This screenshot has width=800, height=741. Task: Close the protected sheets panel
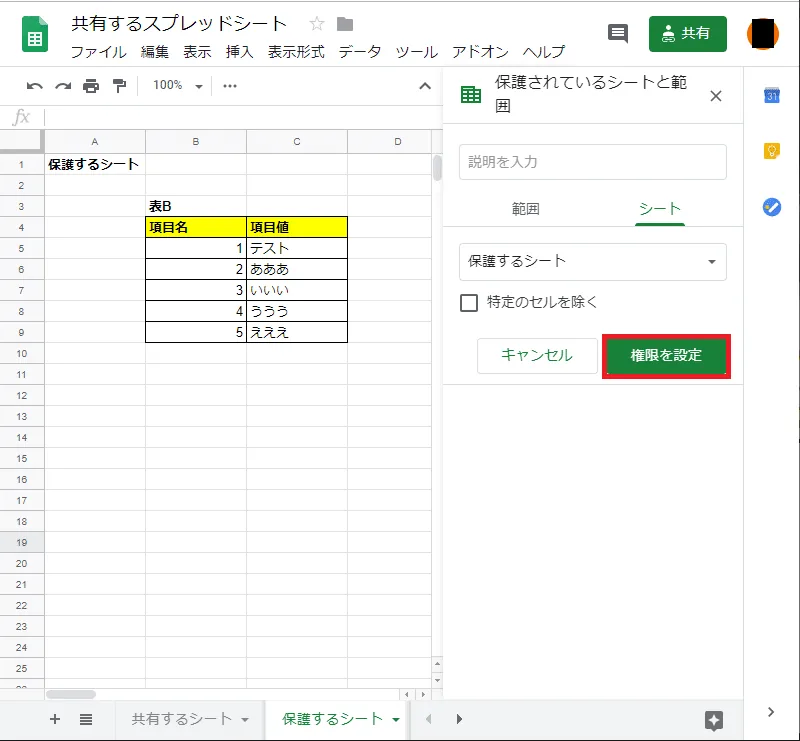pos(716,96)
